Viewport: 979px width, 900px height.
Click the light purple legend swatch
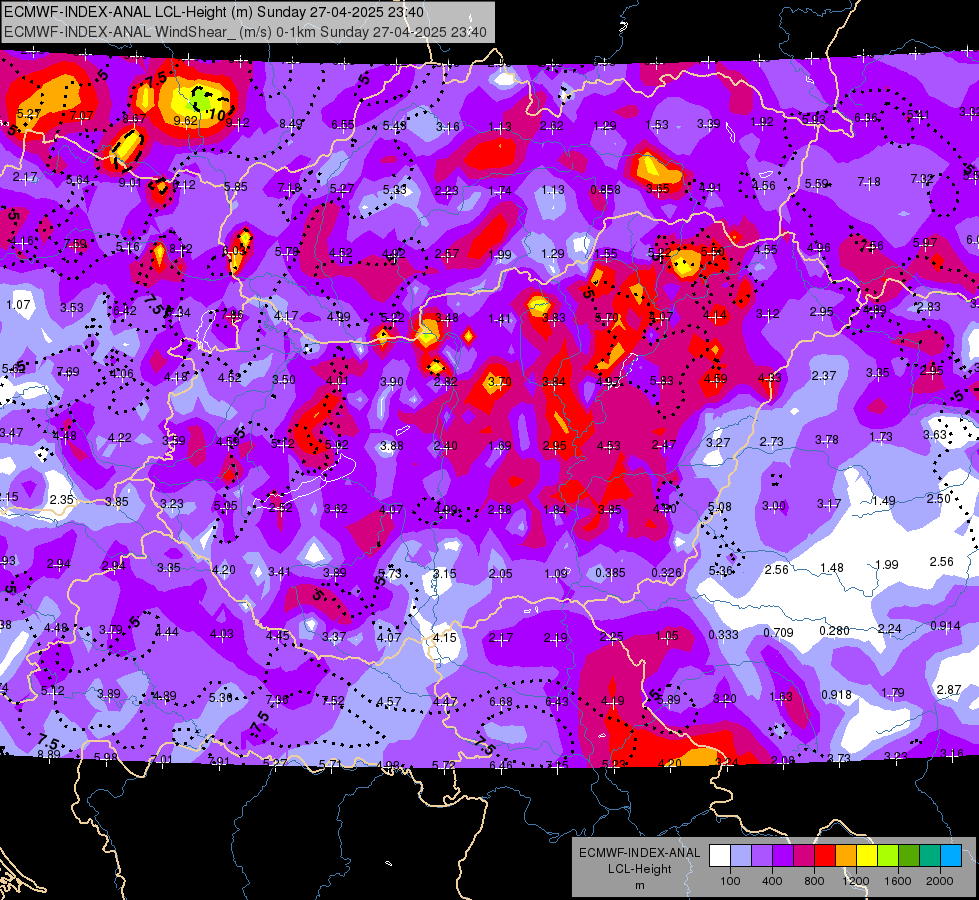coord(762,856)
